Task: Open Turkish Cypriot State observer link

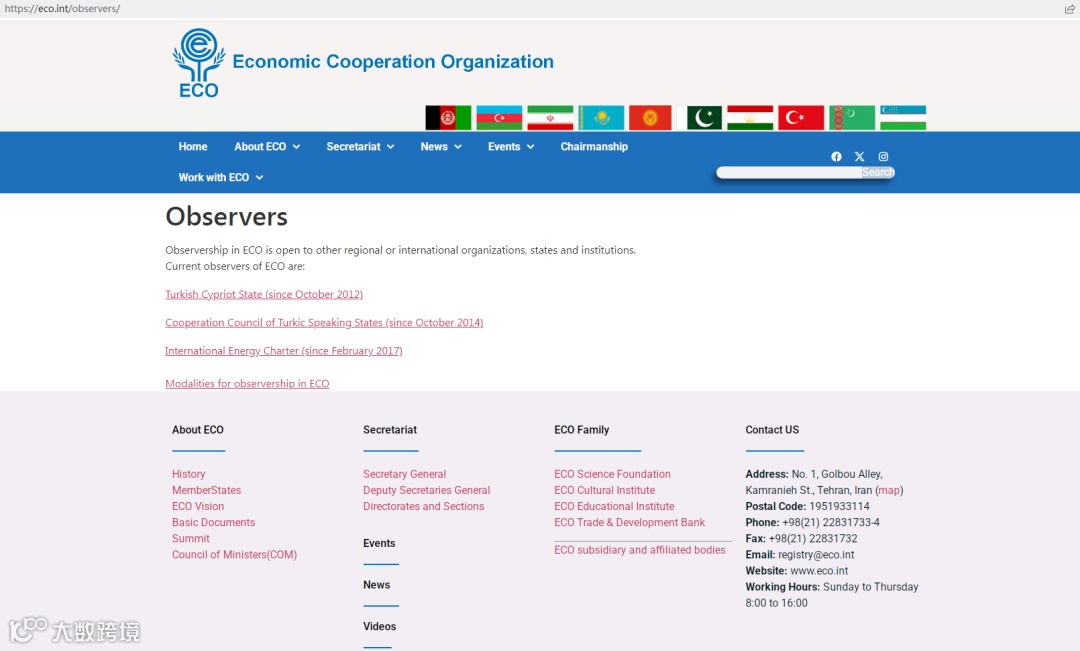Action: 264,294
